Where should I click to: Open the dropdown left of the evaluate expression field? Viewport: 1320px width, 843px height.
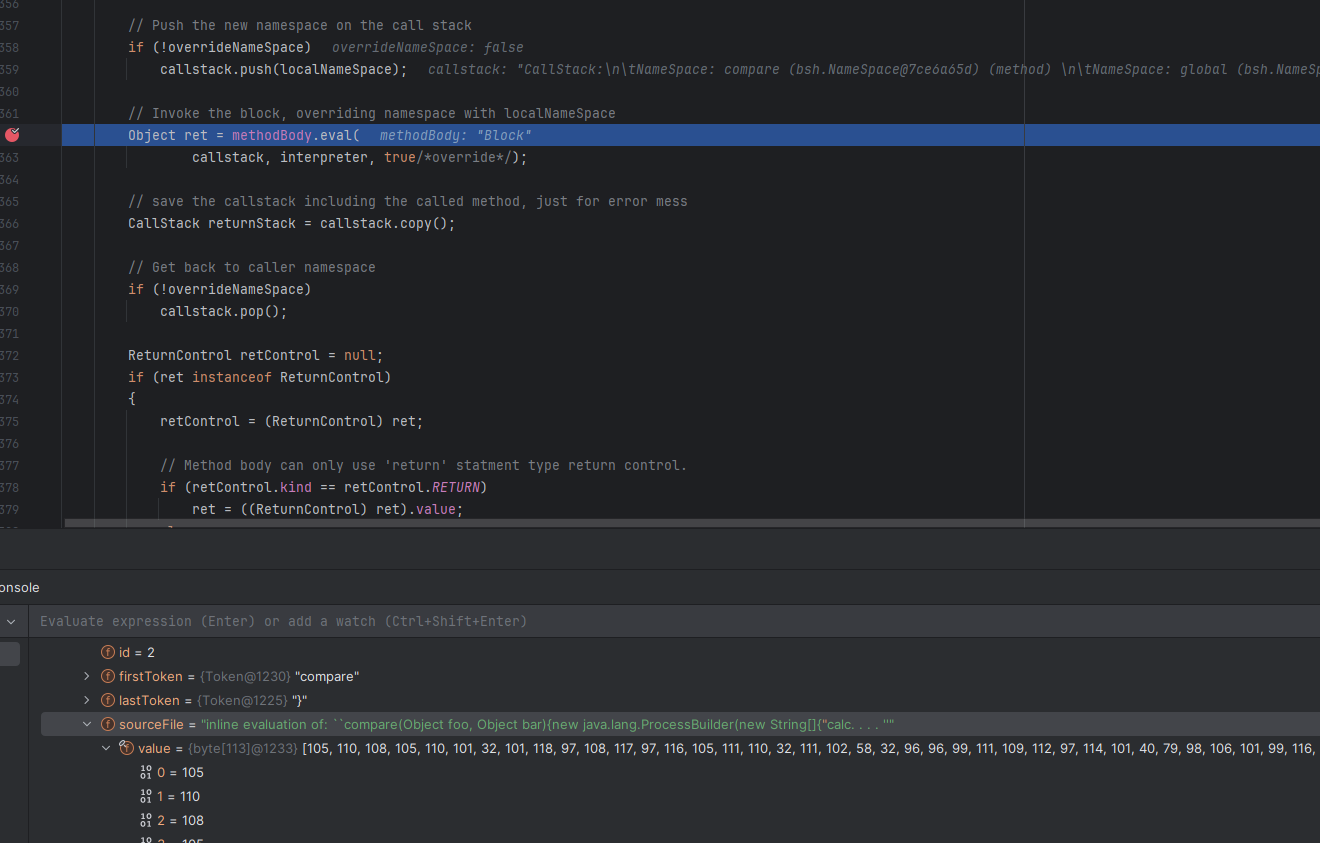click(x=11, y=621)
